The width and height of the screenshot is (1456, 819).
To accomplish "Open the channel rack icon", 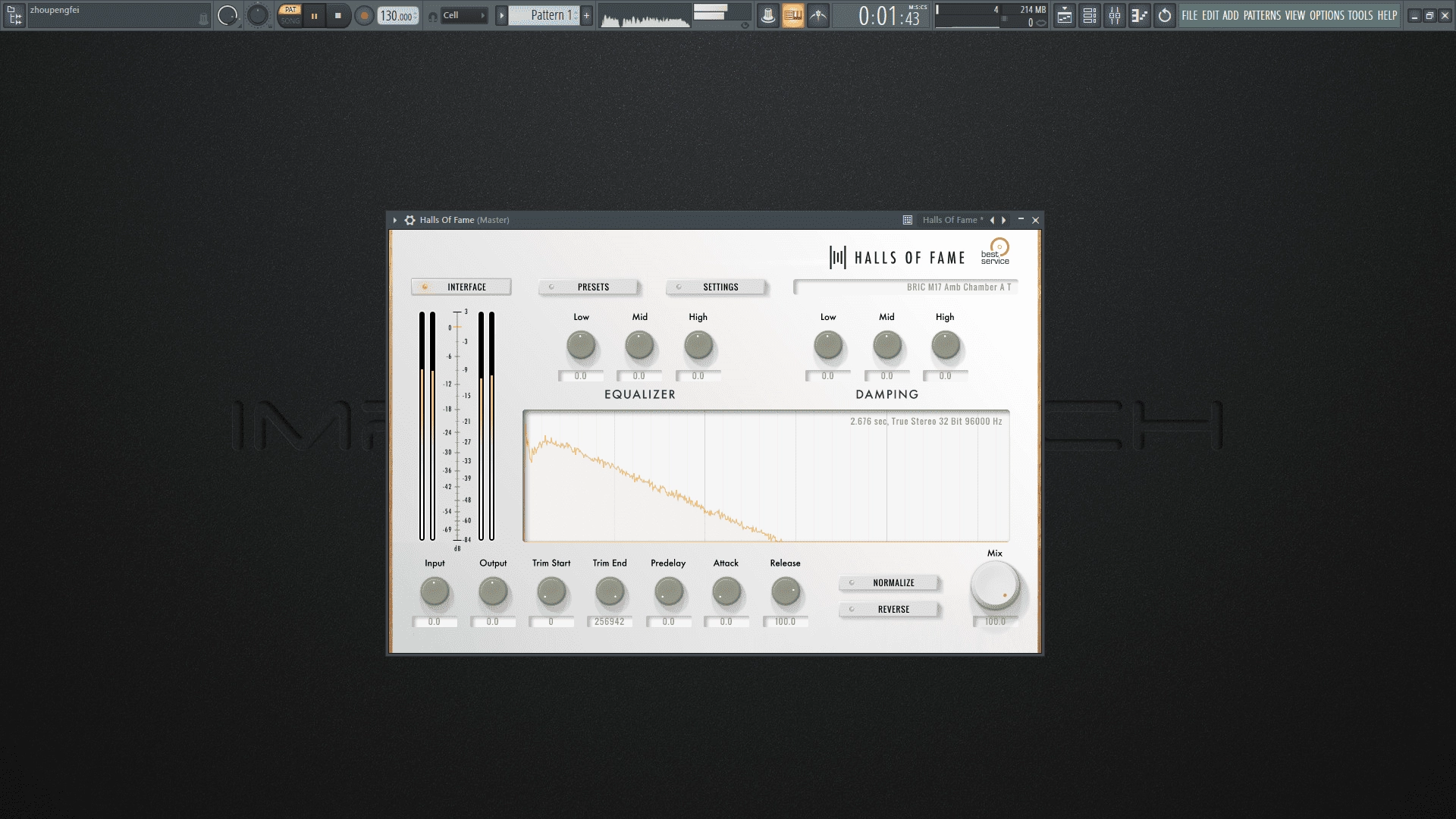I will [x=1090, y=15].
